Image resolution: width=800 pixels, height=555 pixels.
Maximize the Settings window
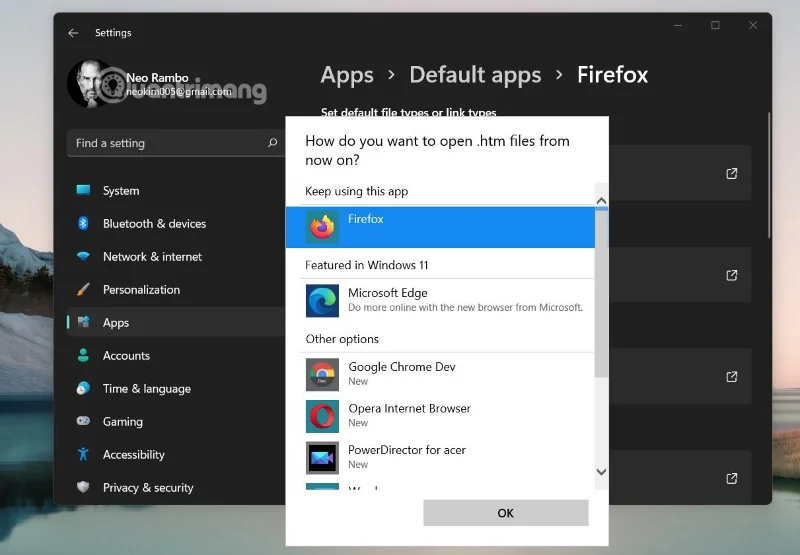click(x=715, y=25)
